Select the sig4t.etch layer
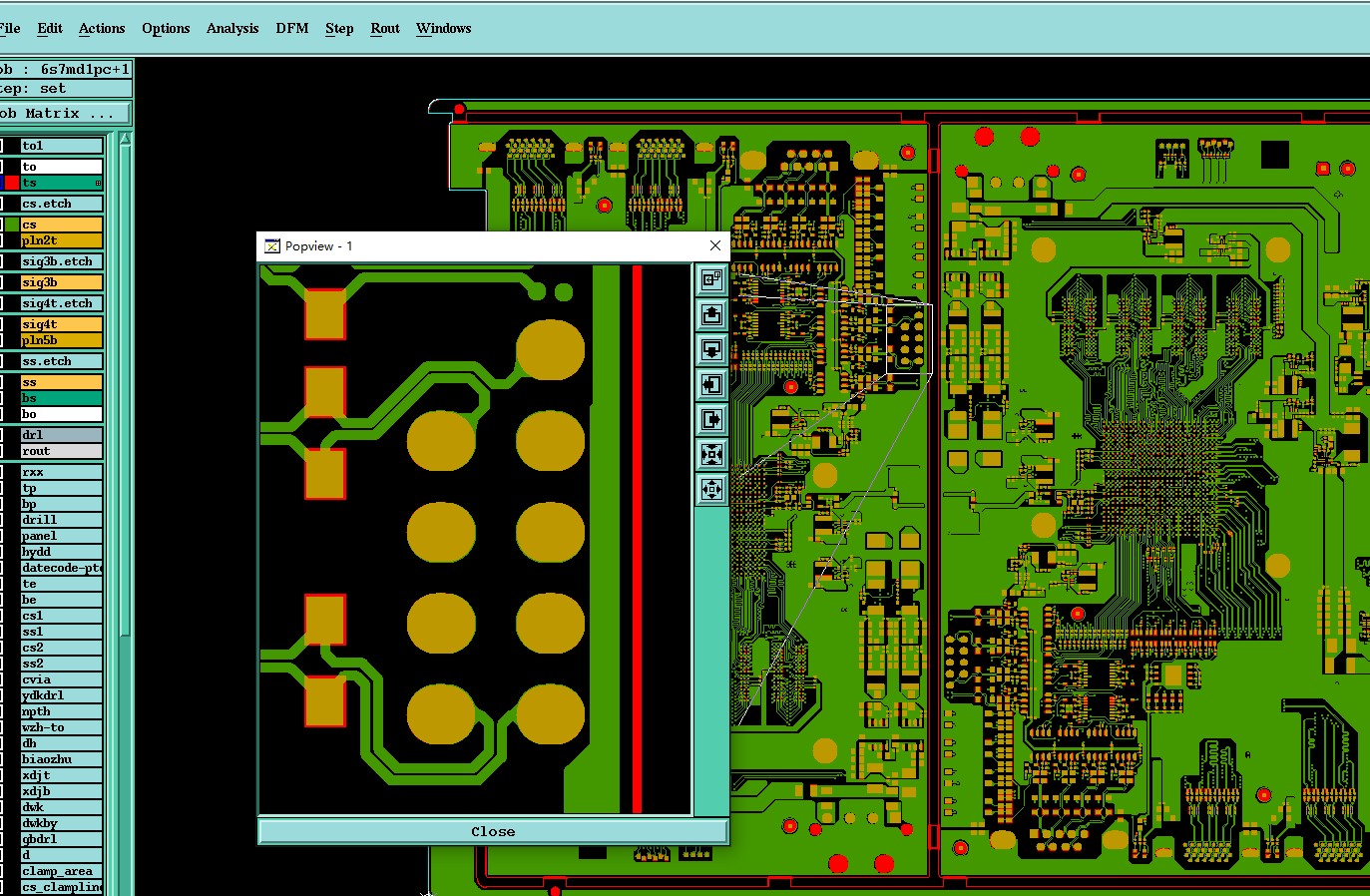Viewport: 1370px width, 896px height. click(x=61, y=303)
